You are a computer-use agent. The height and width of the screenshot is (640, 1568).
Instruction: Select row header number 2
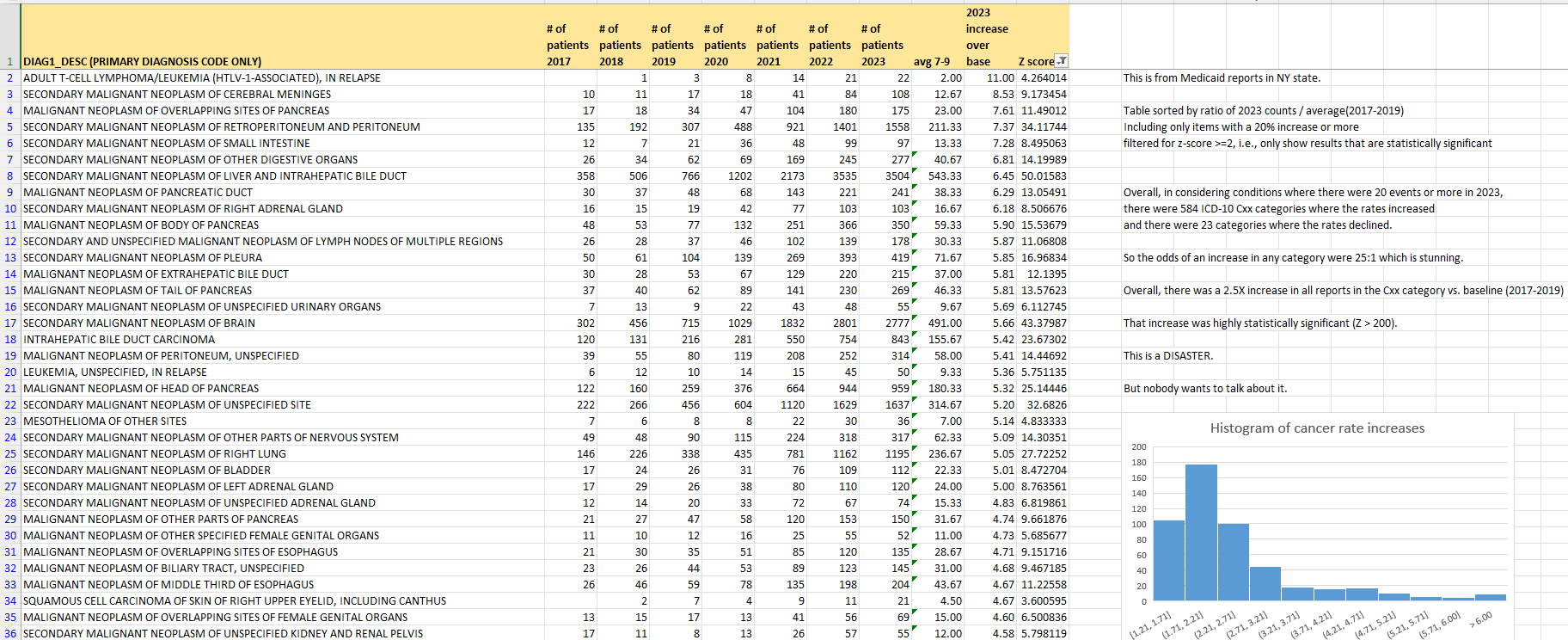tap(10, 78)
